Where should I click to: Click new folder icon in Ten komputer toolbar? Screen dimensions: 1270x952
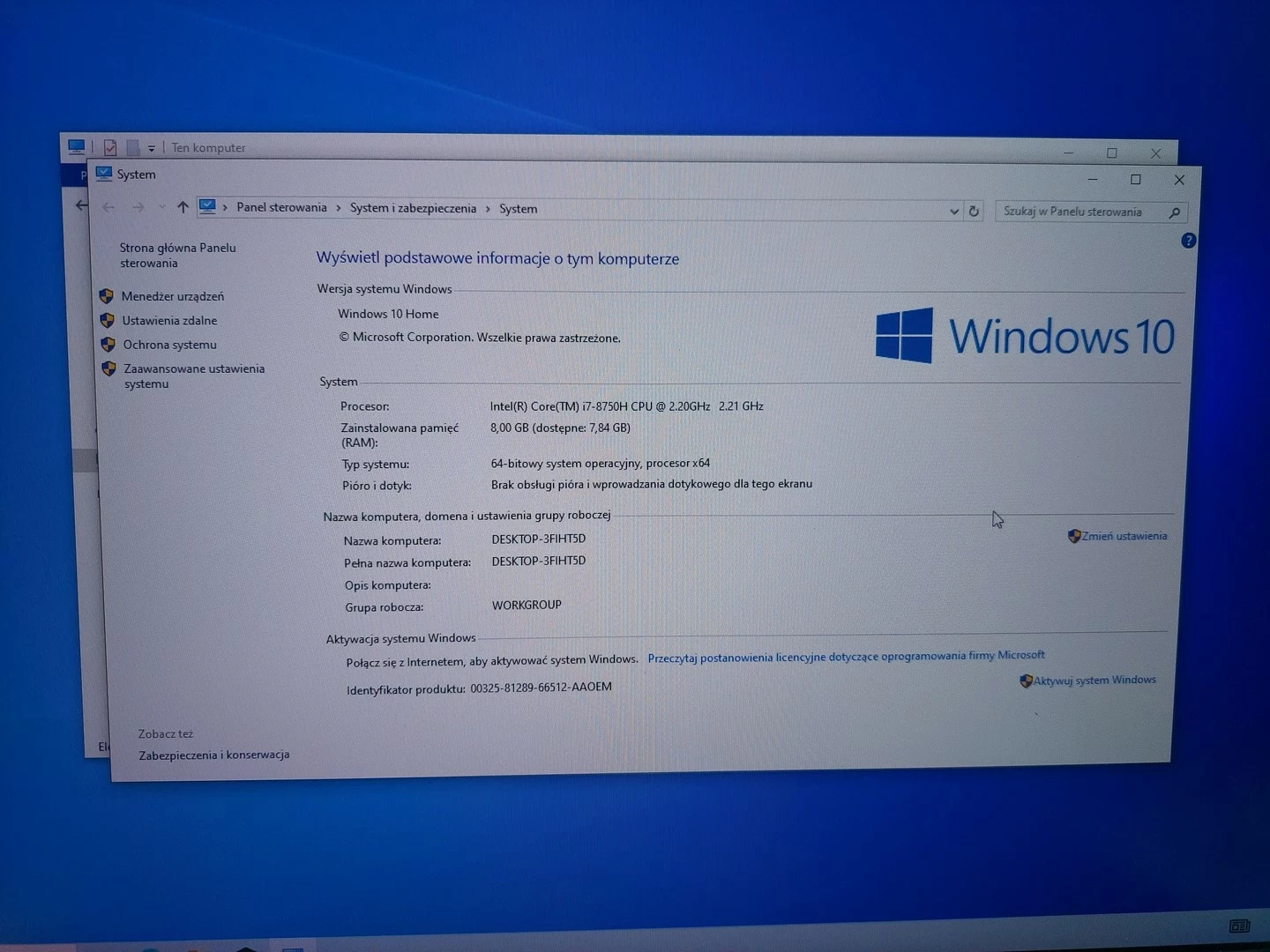click(x=133, y=147)
